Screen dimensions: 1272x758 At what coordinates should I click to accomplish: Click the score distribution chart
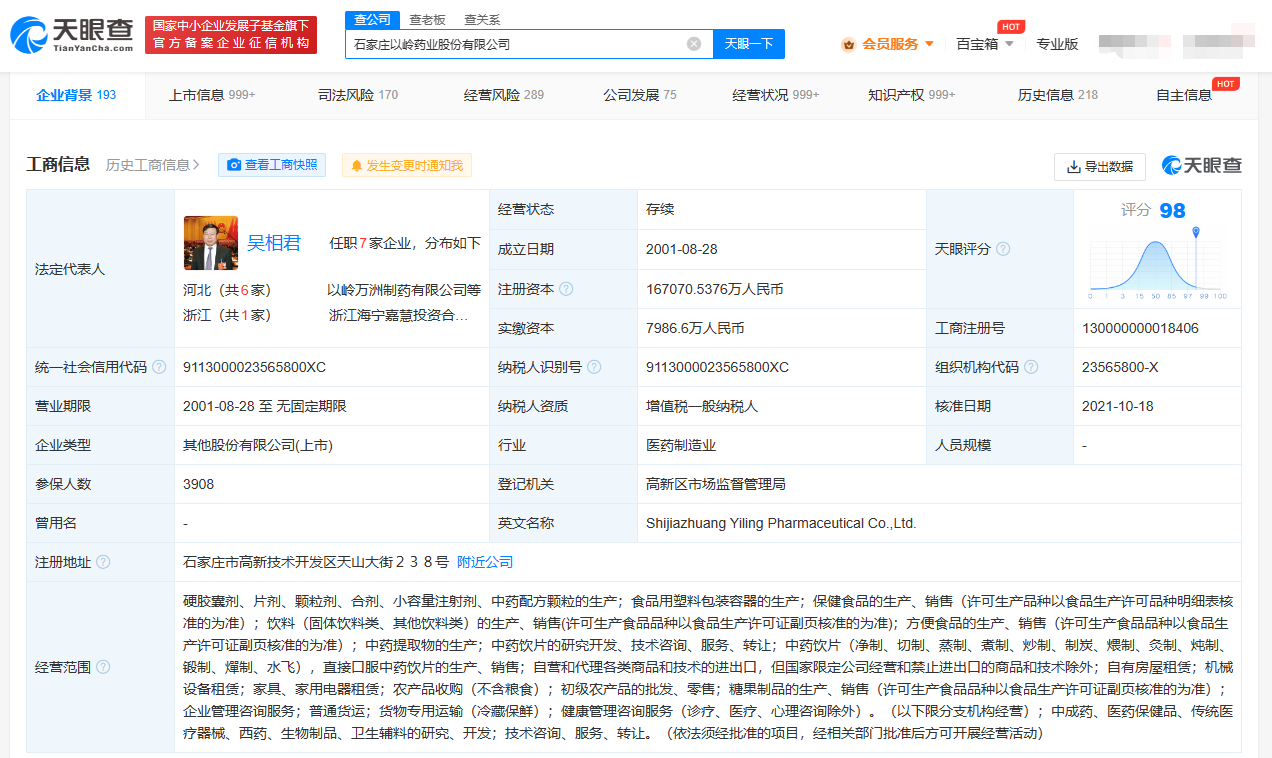[1158, 263]
